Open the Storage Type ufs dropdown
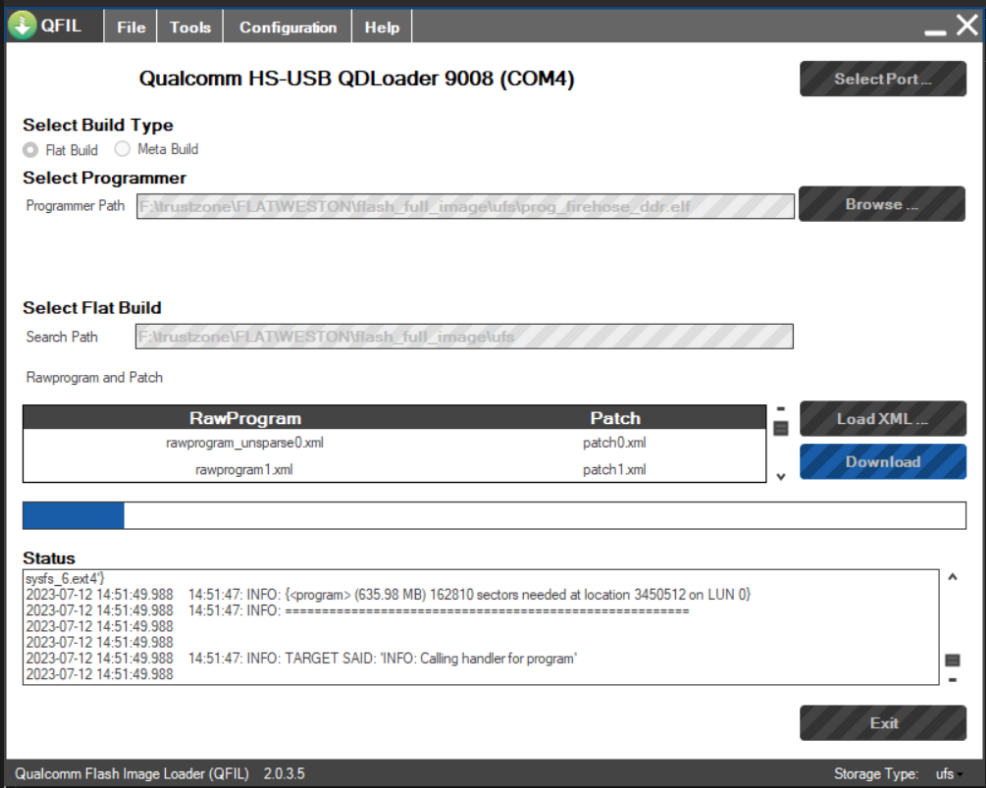 pyautogui.click(x=950, y=774)
